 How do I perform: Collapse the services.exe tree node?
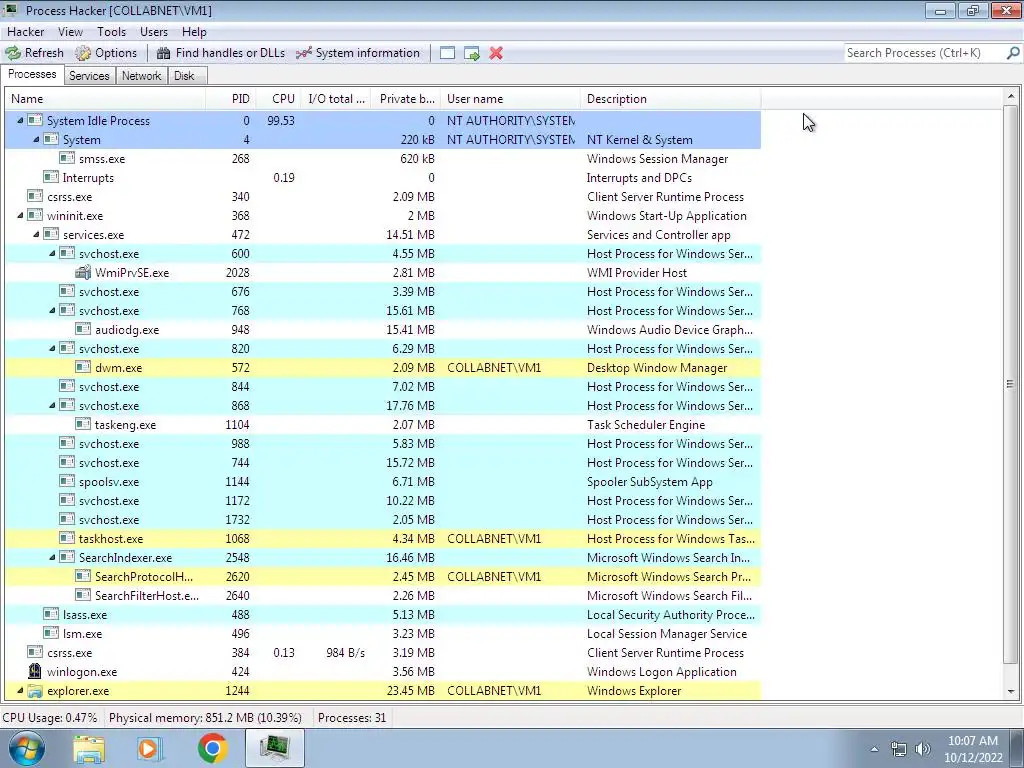(36, 234)
